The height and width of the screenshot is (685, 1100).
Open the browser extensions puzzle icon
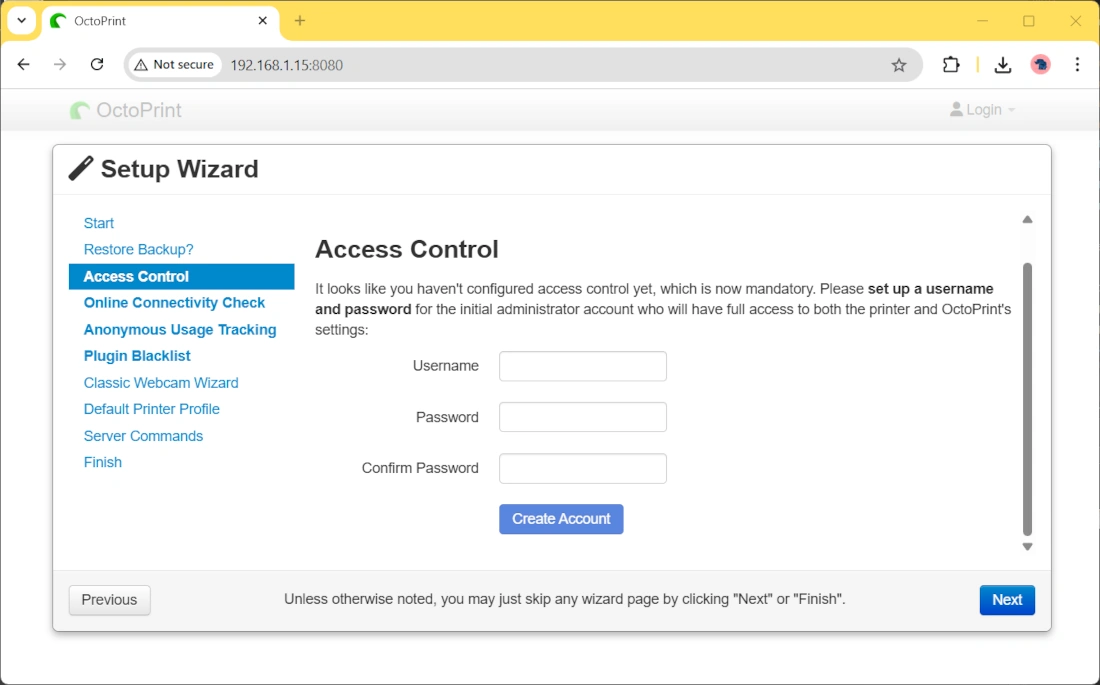951,65
